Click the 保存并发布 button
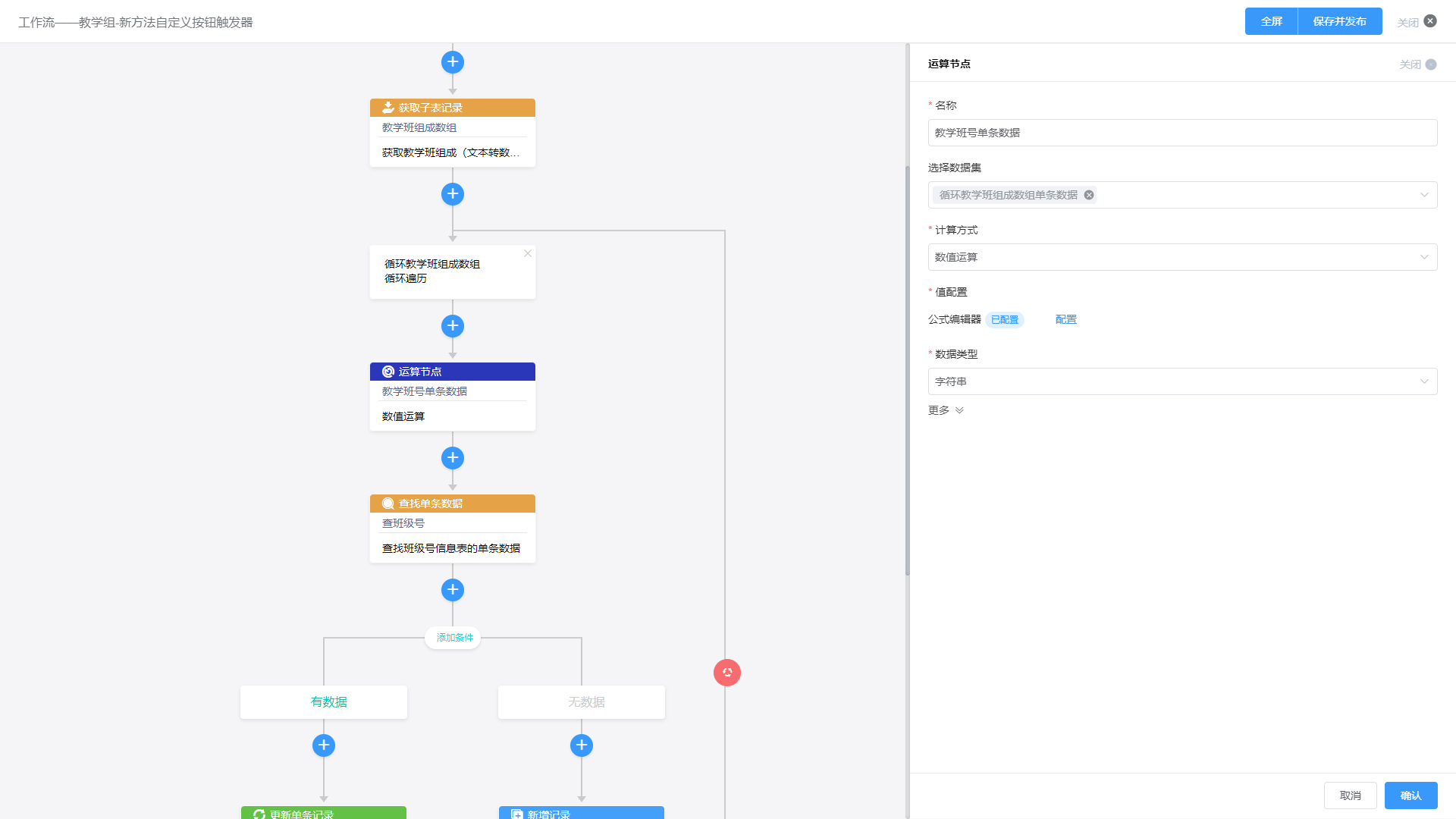The image size is (1456, 819). pyautogui.click(x=1340, y=21)
